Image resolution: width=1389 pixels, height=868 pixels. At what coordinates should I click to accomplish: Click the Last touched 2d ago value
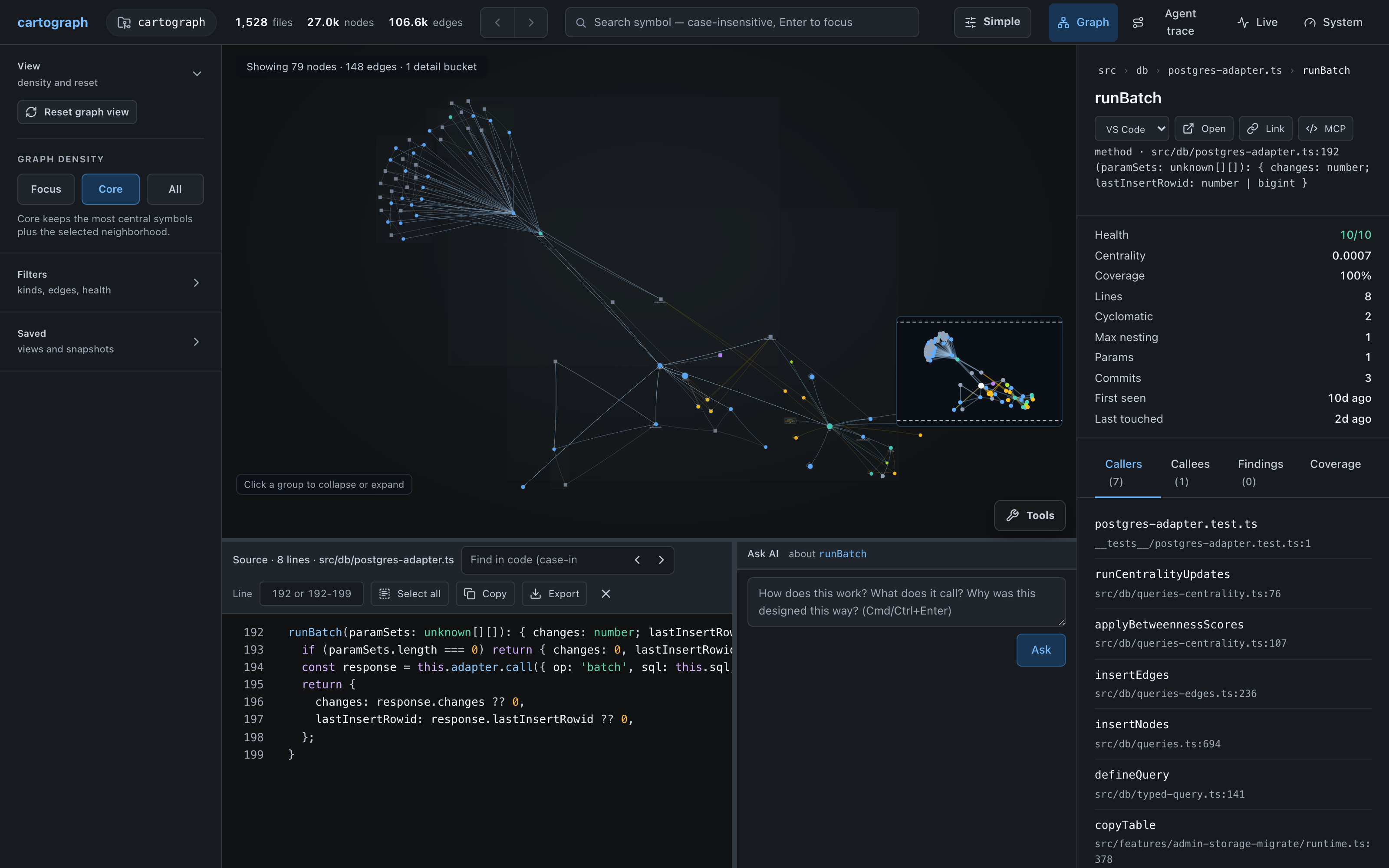1352,418
